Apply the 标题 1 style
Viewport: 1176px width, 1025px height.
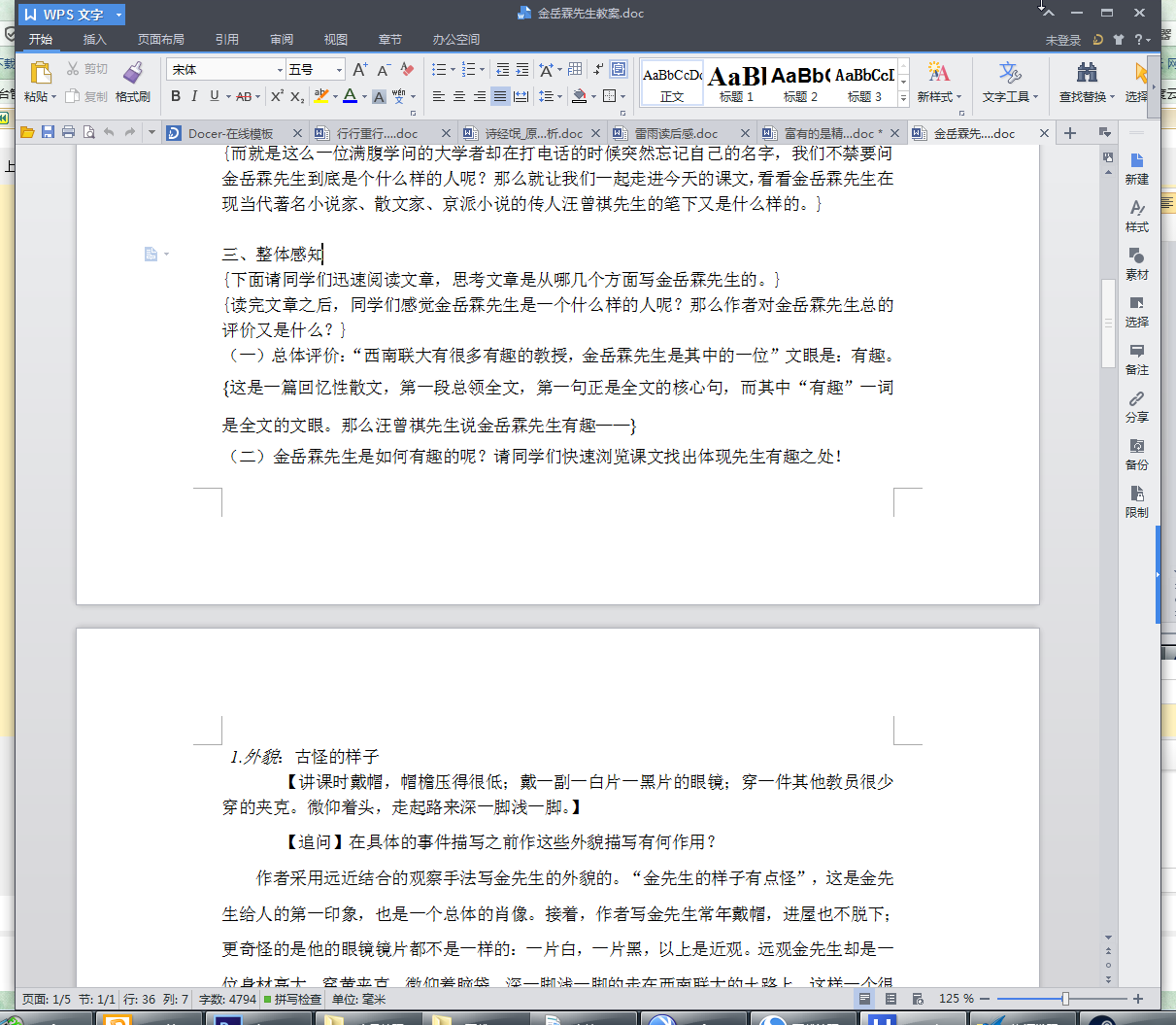coord(736,83)
